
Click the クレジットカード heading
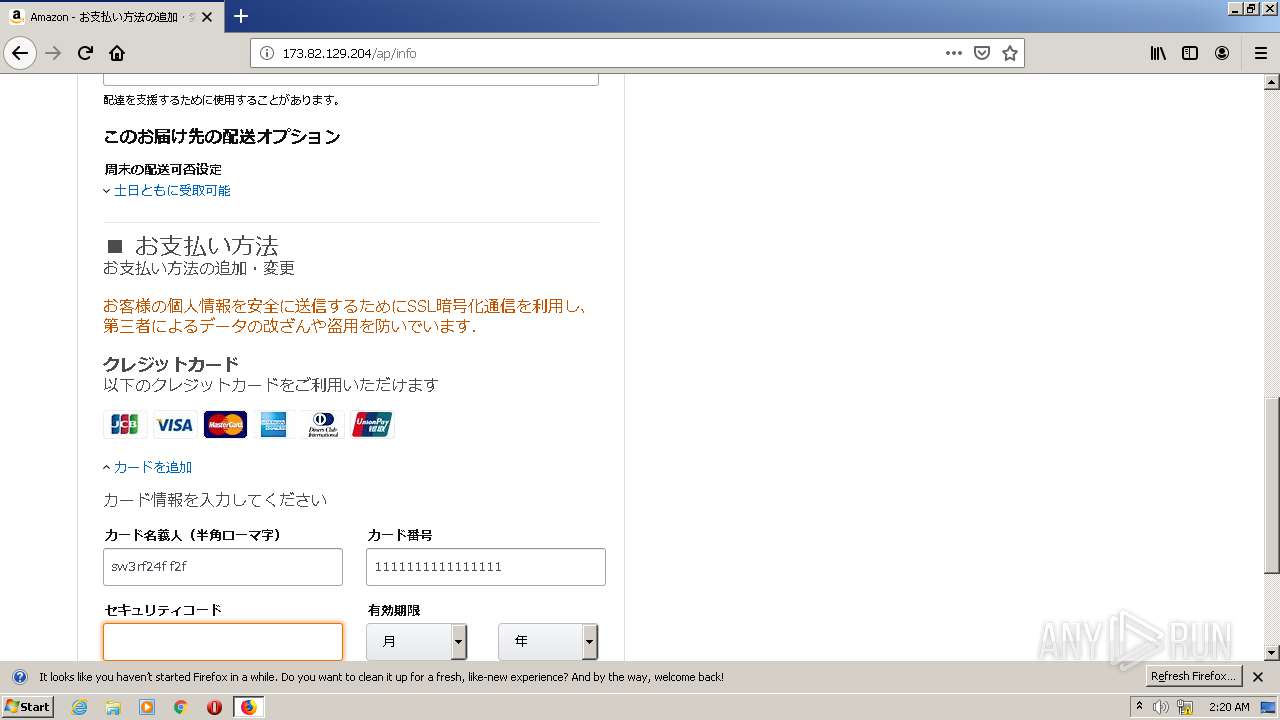pyautogui.click(x=171, y=364)
